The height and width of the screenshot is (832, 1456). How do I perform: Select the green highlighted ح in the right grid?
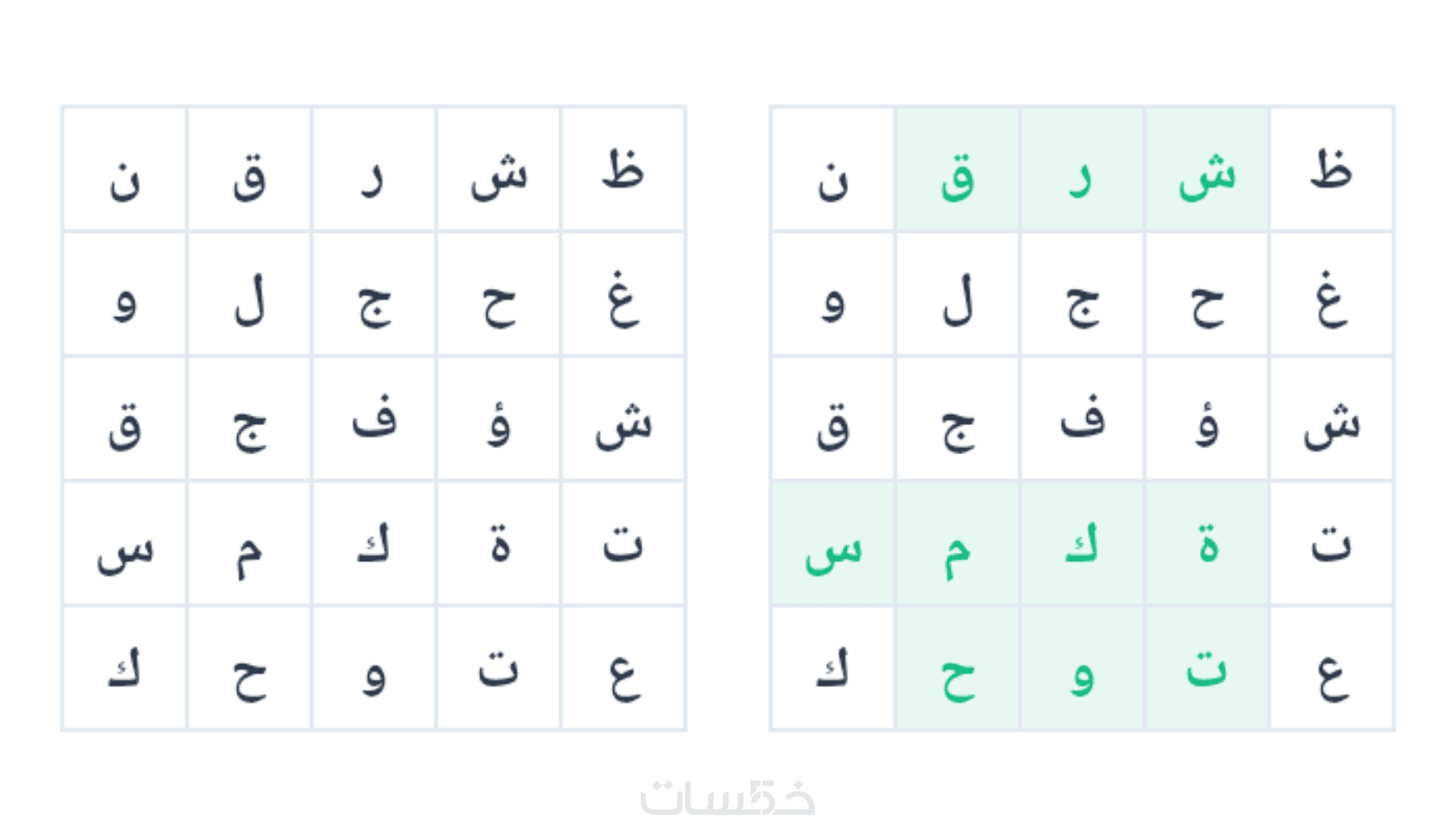tap(958, 668)
